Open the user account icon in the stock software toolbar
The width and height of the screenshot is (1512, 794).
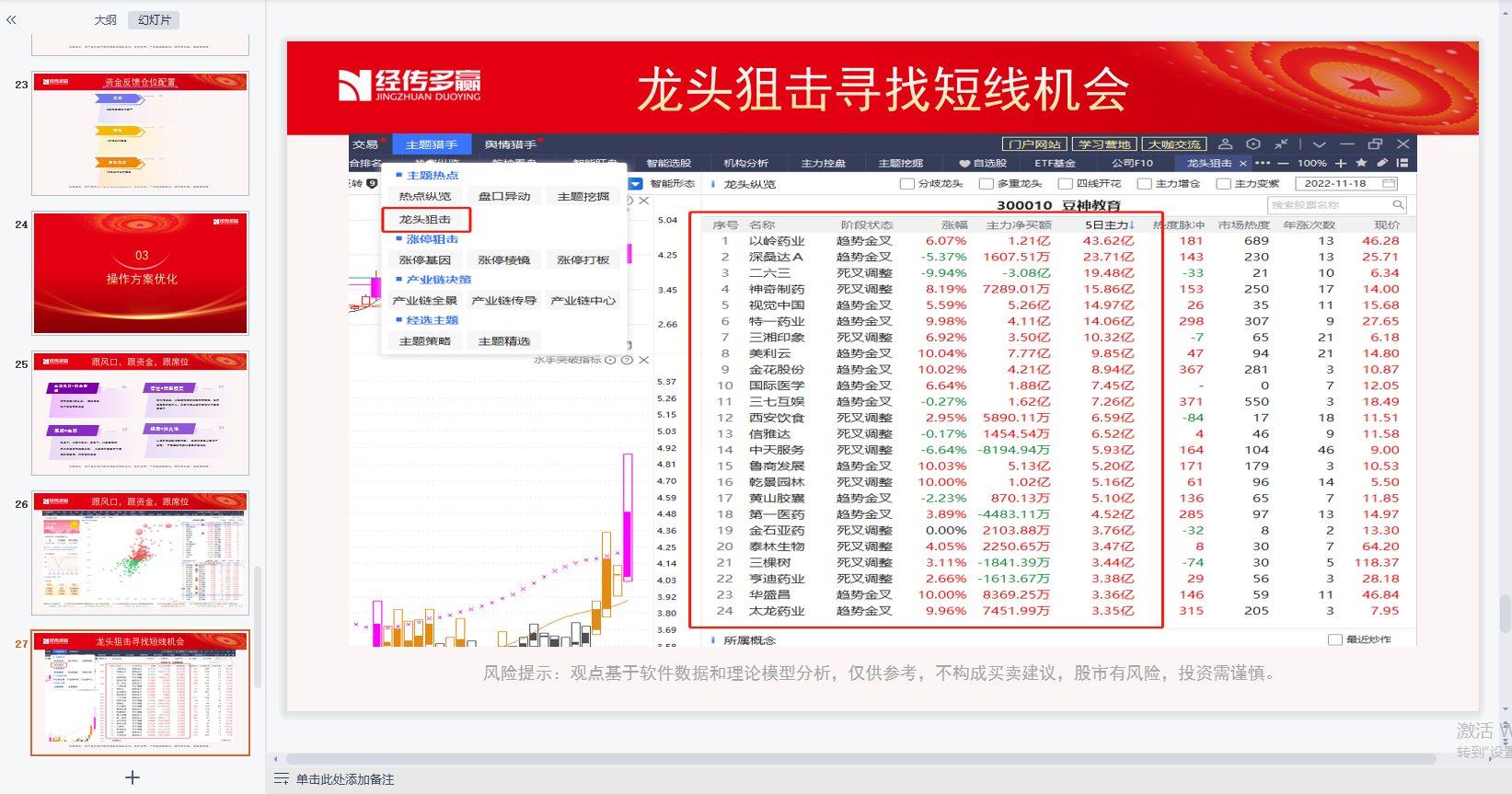tap(1226, 144)
